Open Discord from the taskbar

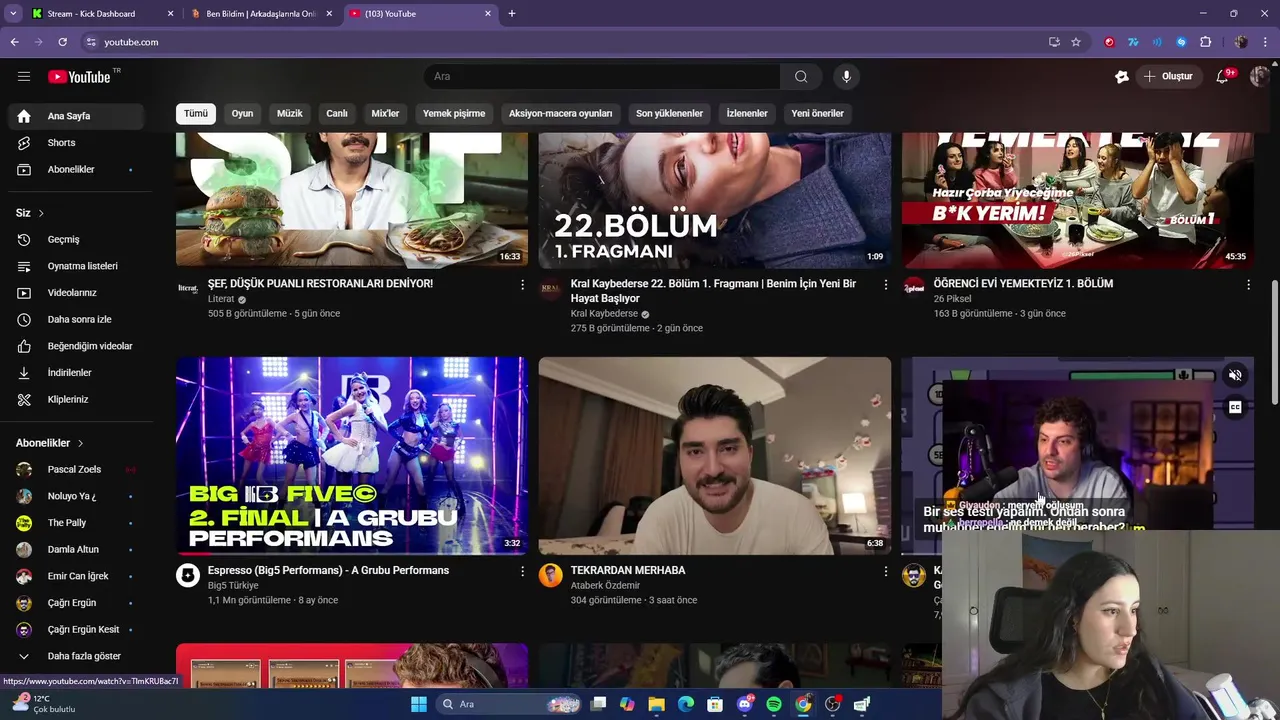(745, 704)
